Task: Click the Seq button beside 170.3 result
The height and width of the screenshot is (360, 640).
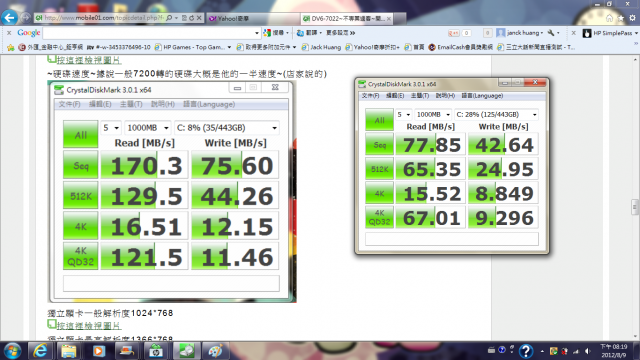Action: tap(80, 165)
